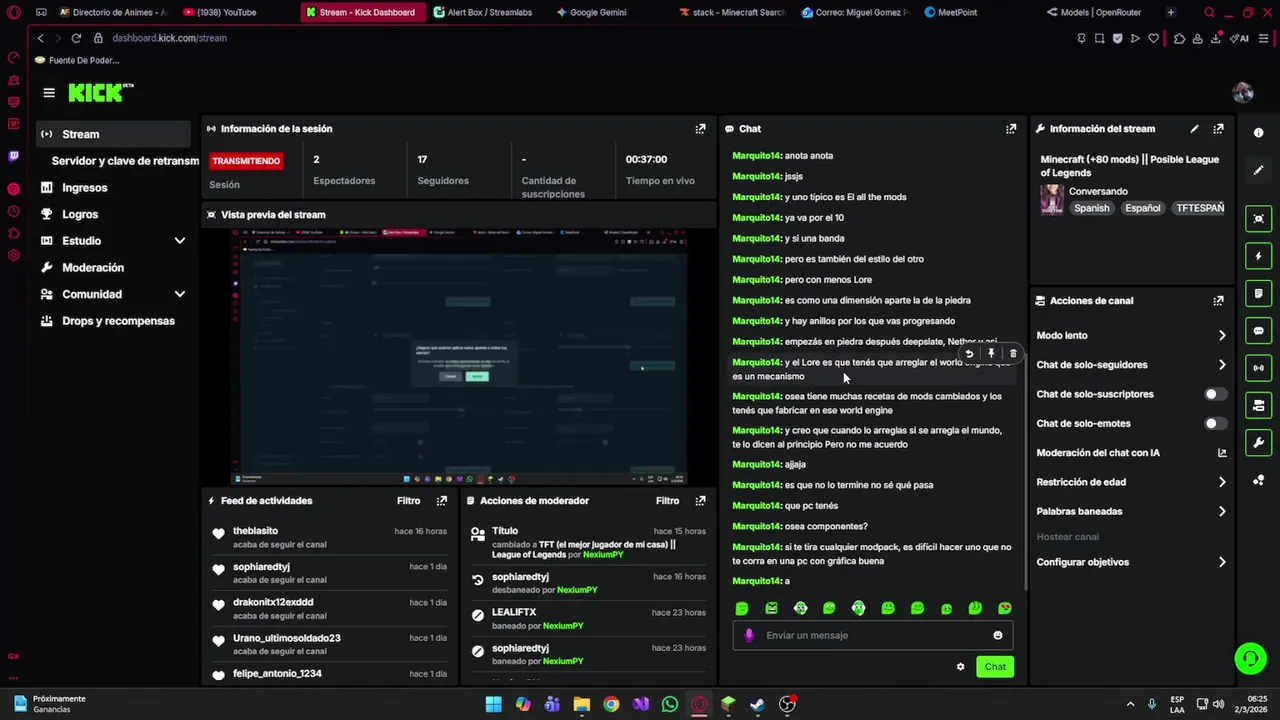Click the info icon in right toolbar
This screenshot has width=1280, height=720.
click(1258, 133)
